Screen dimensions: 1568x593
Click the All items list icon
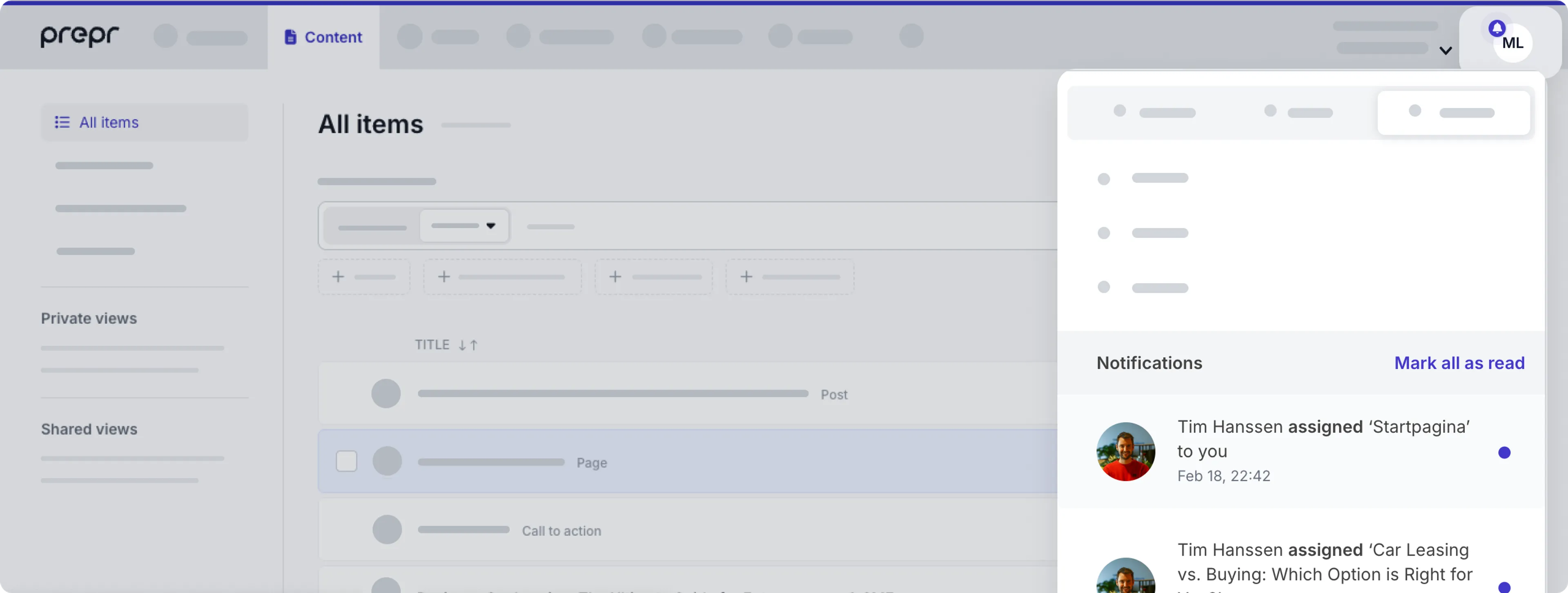pyautogui.click(x=62, y=123)
